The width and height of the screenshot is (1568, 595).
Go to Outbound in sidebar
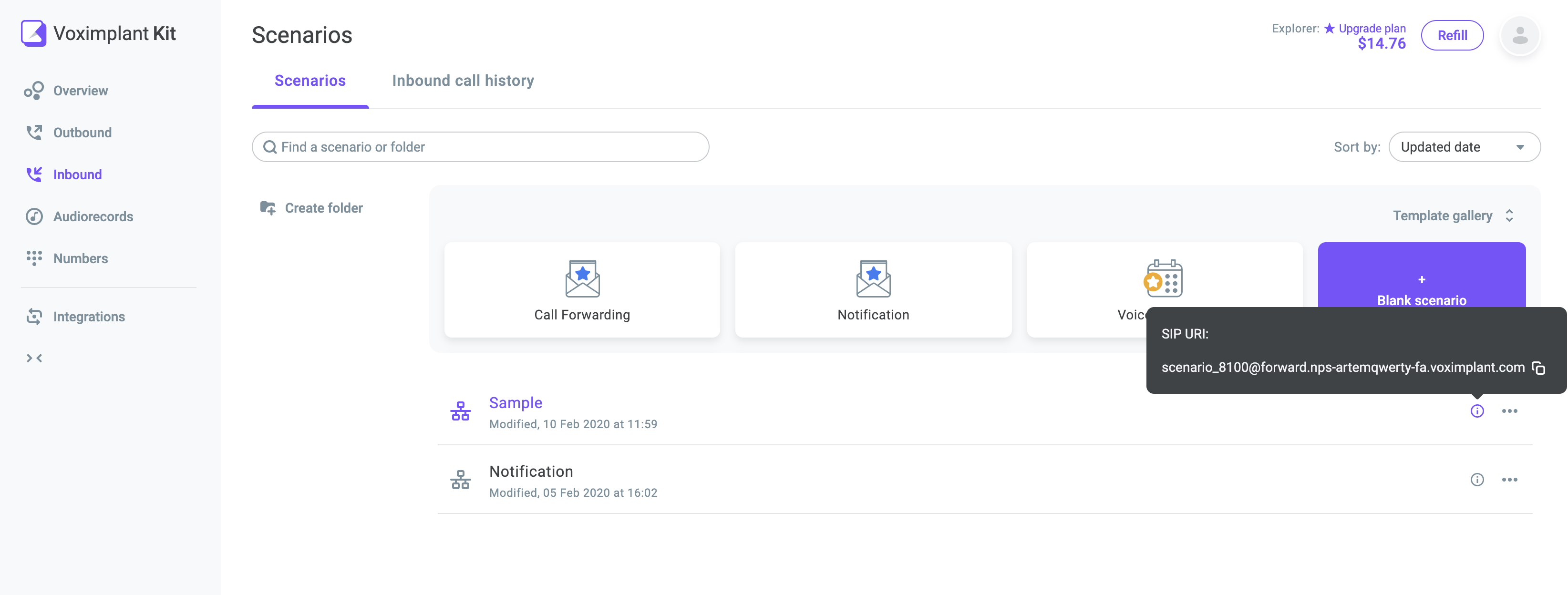coord(83,133)
